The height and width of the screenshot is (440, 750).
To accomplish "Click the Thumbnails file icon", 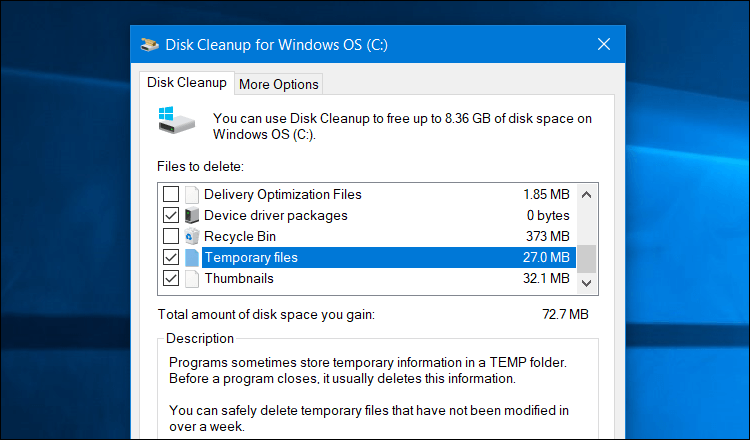I will (192, 278).
